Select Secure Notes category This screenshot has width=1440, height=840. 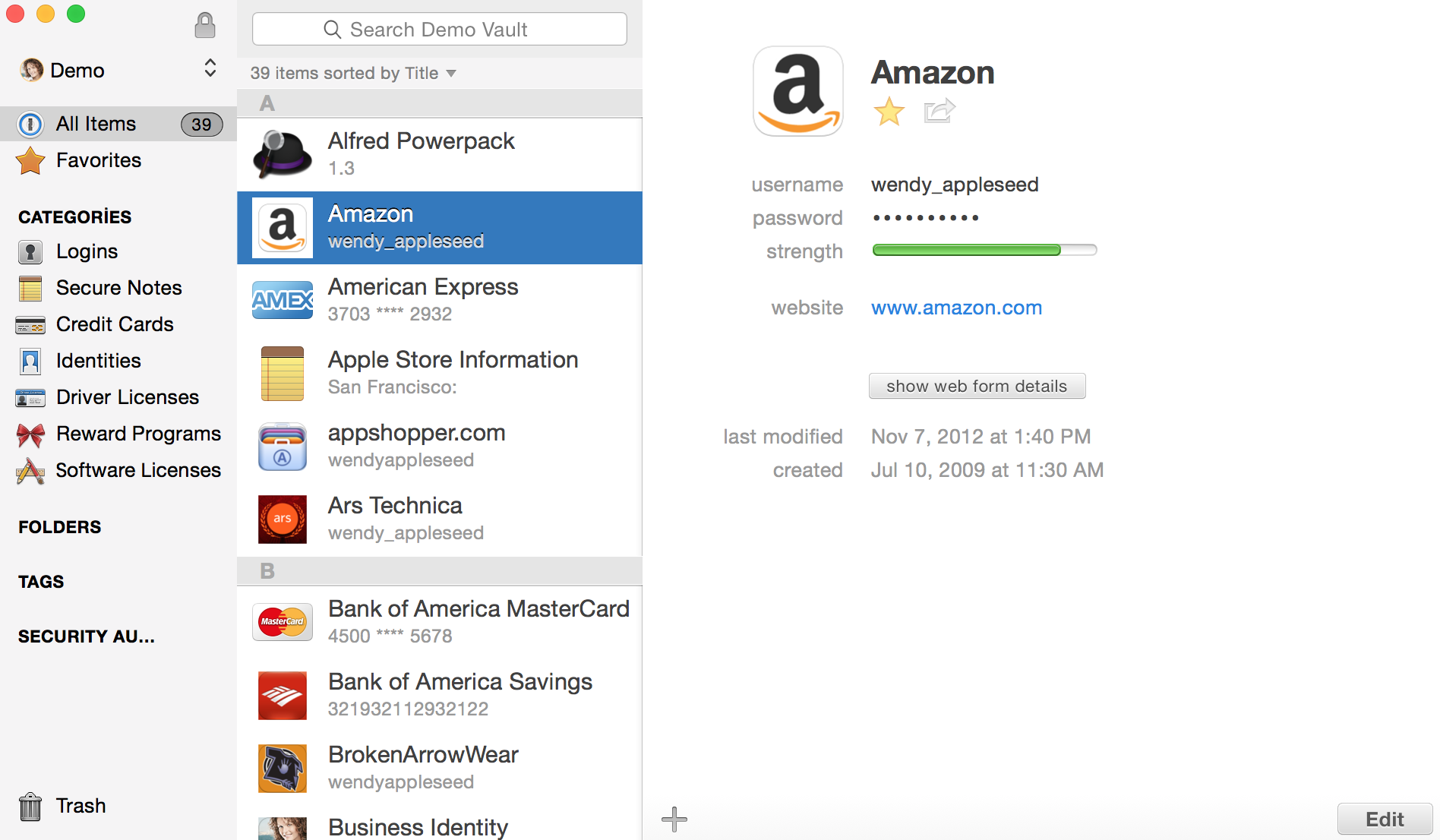coord(118,288)
